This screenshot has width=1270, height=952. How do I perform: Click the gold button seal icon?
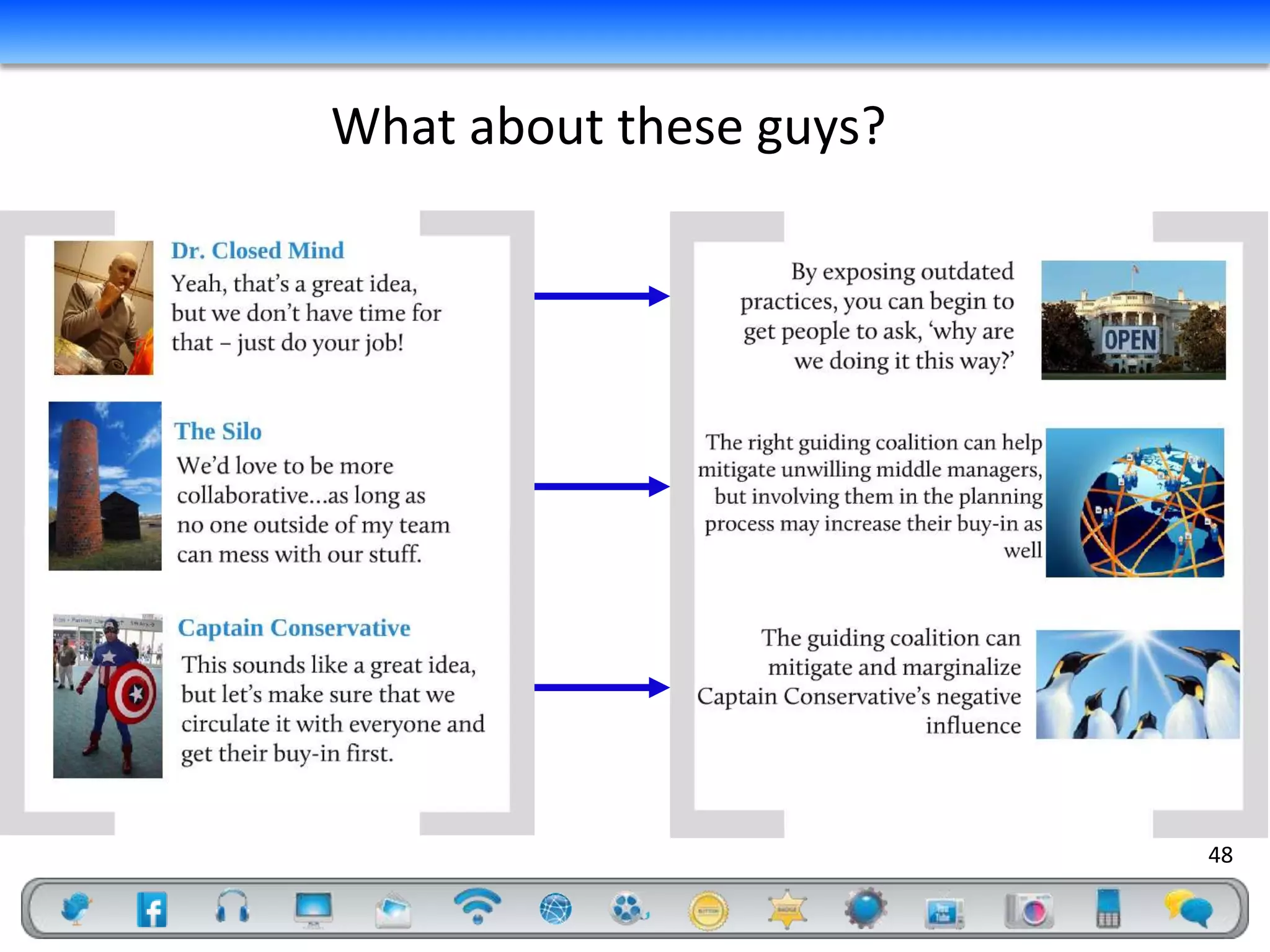click(708, 910)
